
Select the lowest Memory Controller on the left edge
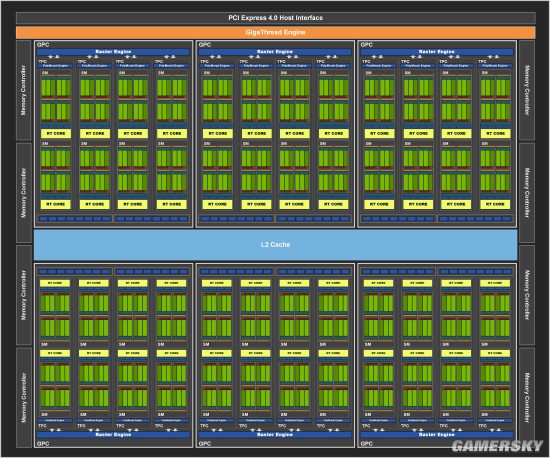[x=24, y=397]
